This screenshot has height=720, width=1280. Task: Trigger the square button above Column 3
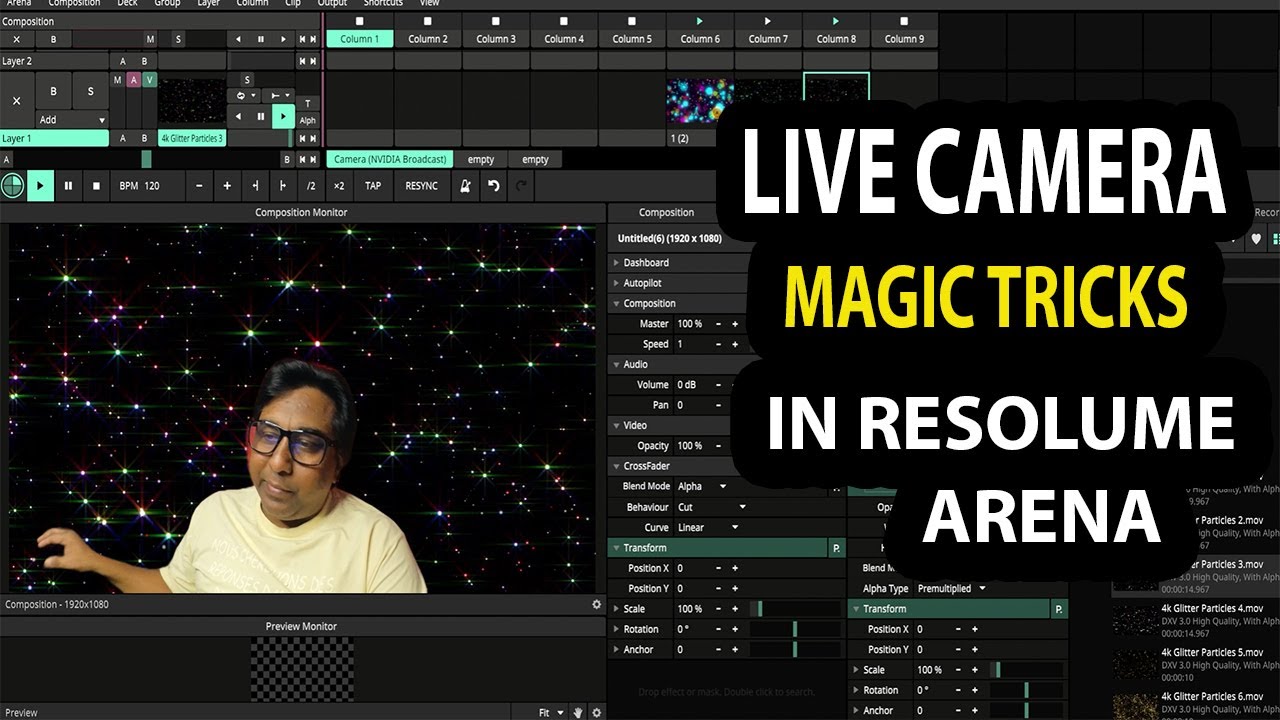(496, 20)
